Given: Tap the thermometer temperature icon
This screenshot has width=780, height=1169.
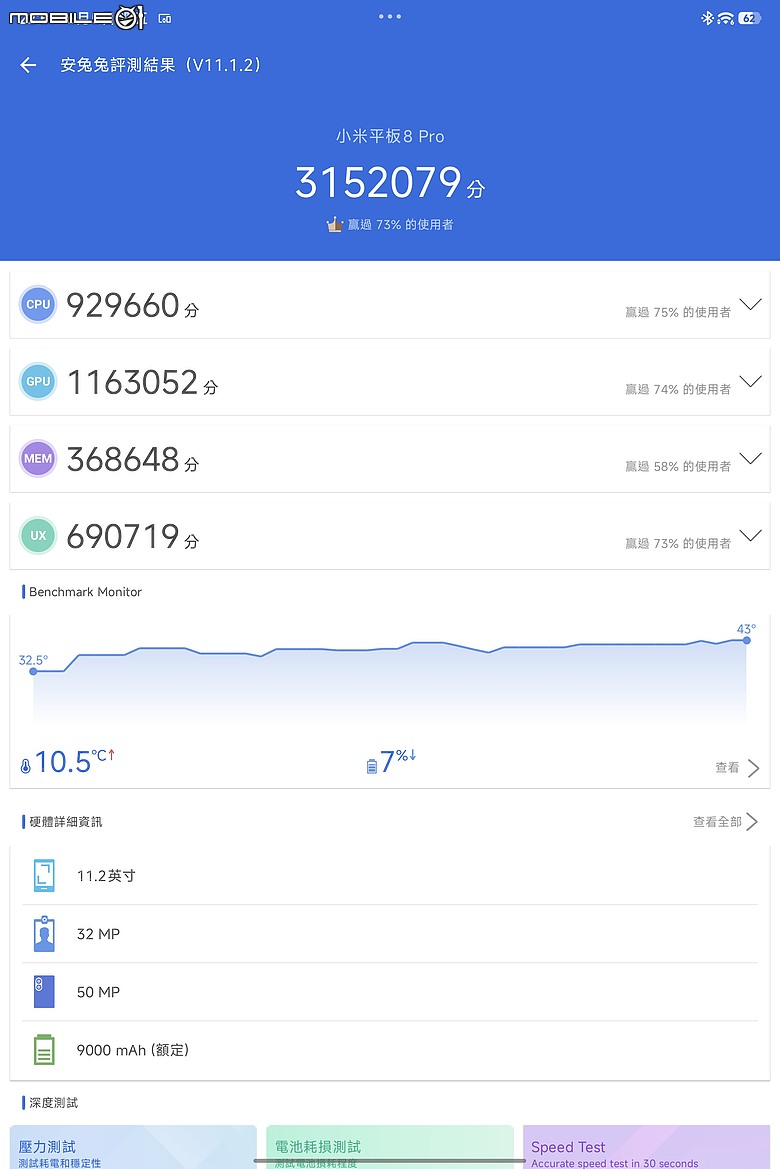Looking at the screenshot, I should coord(25,766).
